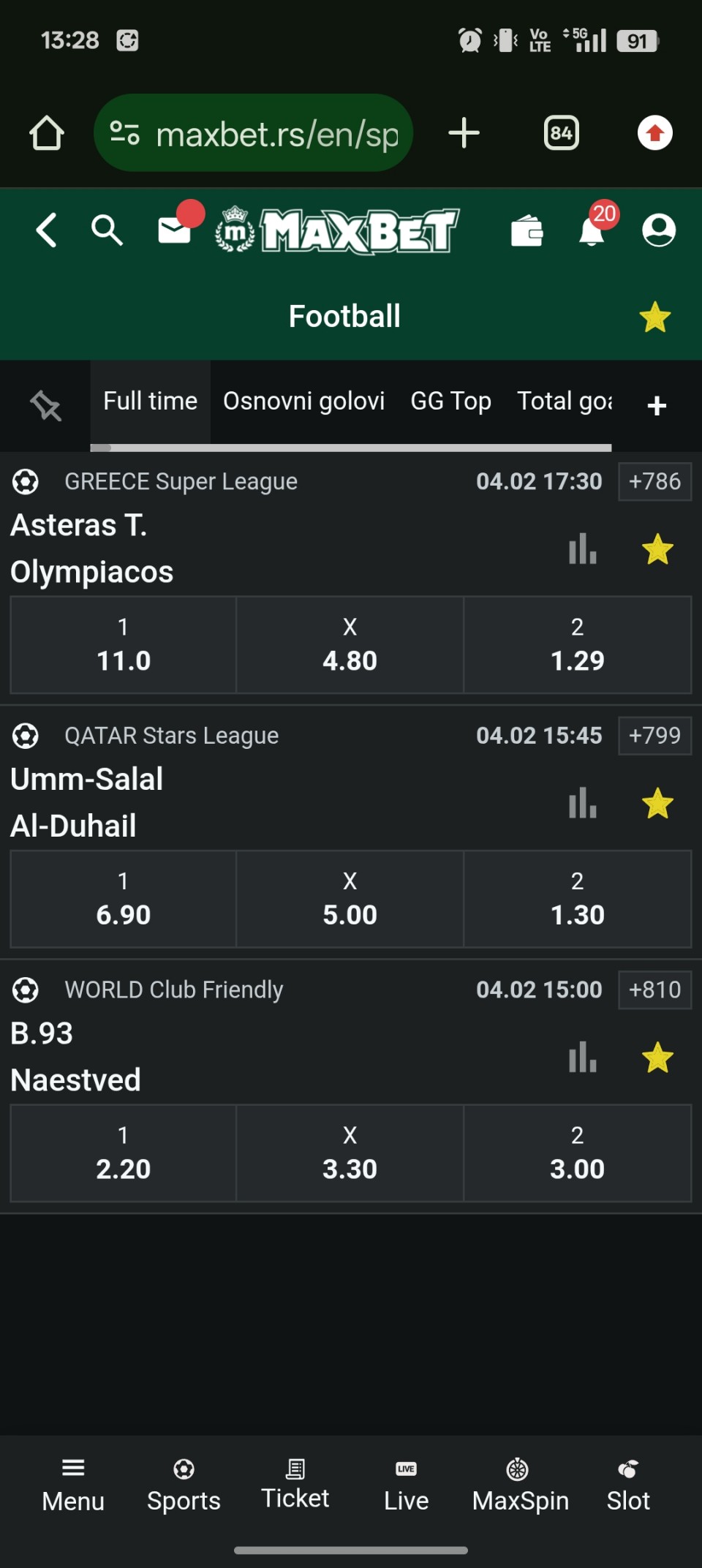The image size is (702, 1568).
Task: Tap the pin icon beside Full time
Action: coord(45,405)
